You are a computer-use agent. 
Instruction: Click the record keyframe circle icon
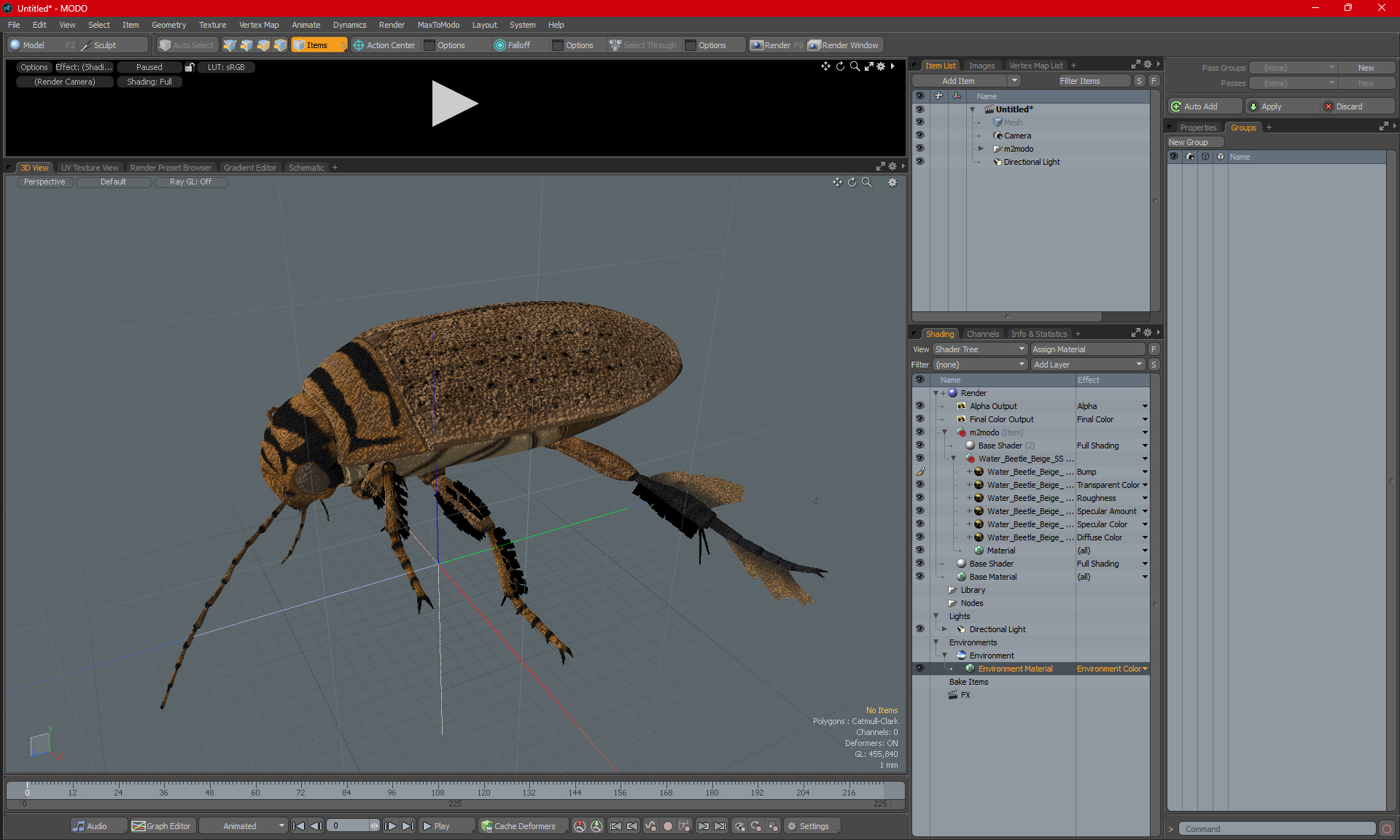(667, 826)
